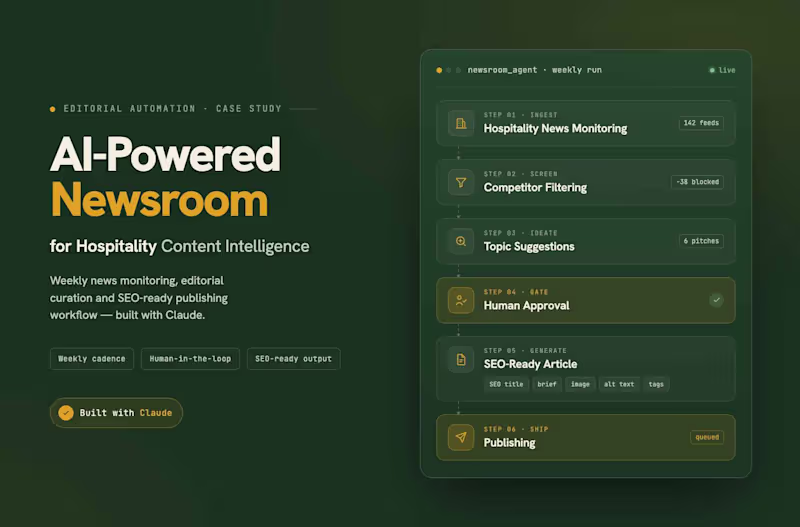Screen dimensions: 800x527
Task: Click the STEP 04 · GATE label
Action: 516,292
